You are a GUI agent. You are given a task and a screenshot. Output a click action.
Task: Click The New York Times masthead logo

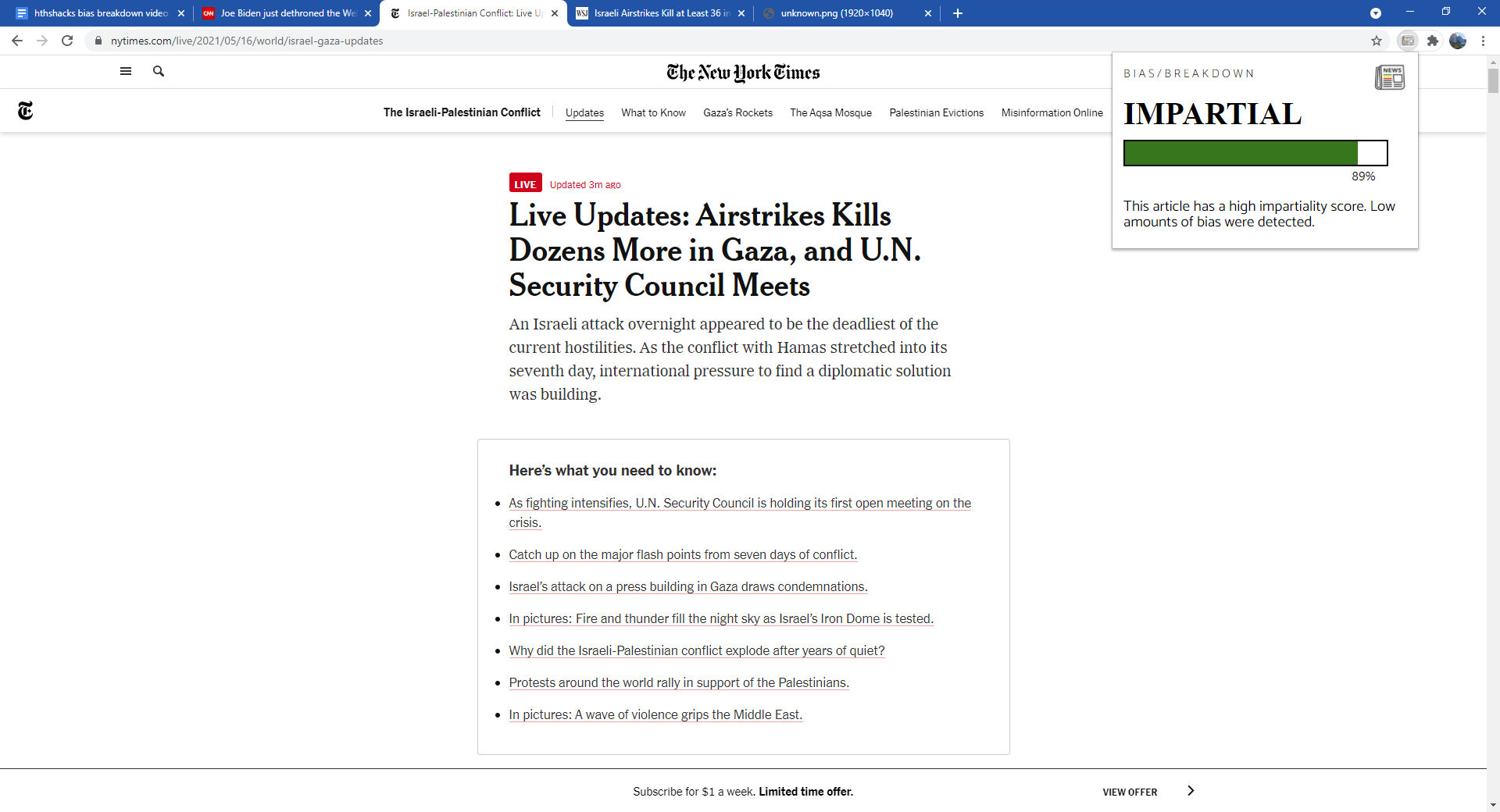point(743,73)
